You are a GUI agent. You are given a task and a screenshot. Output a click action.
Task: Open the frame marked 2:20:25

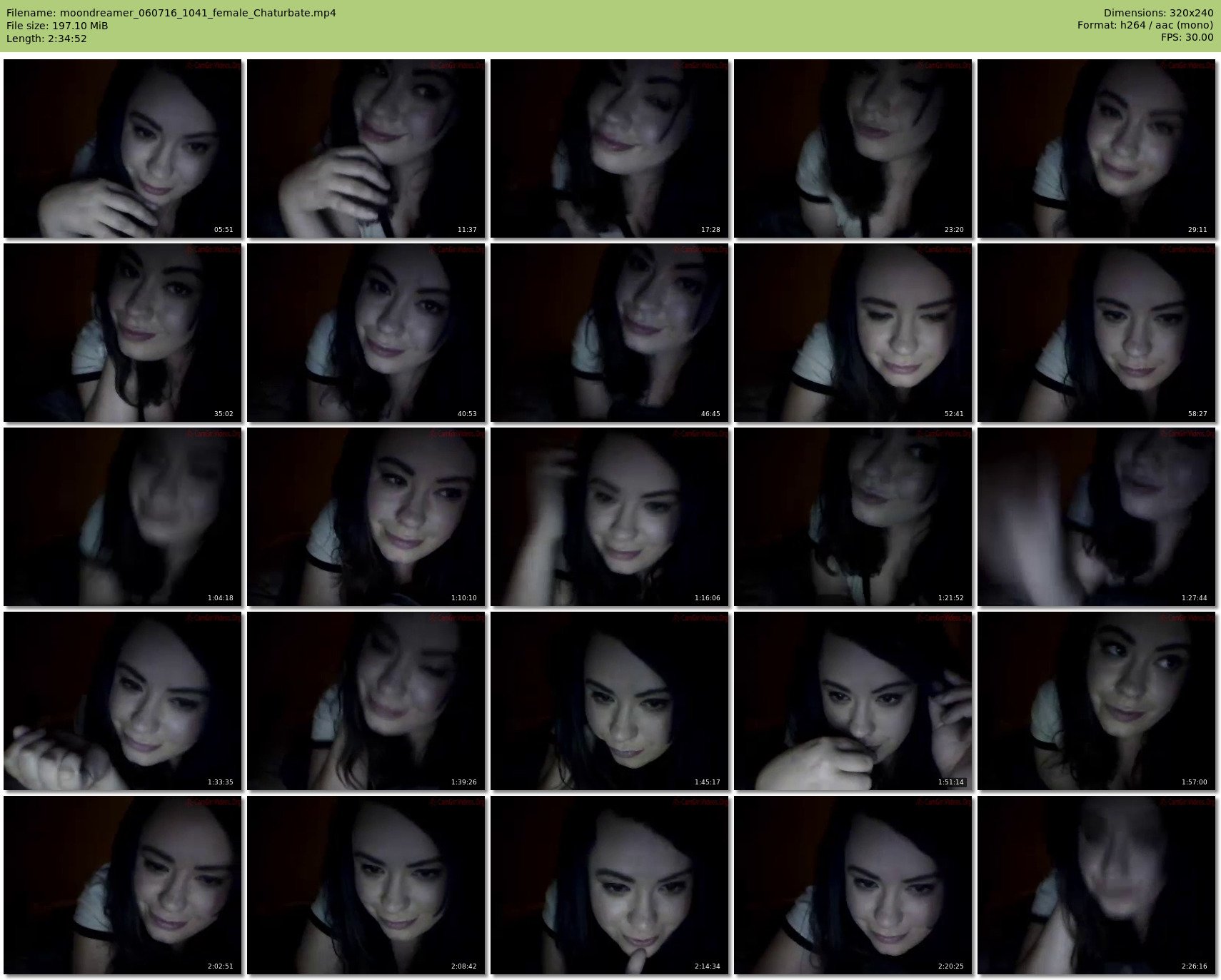pyautogui.click(x=853, y=885)
